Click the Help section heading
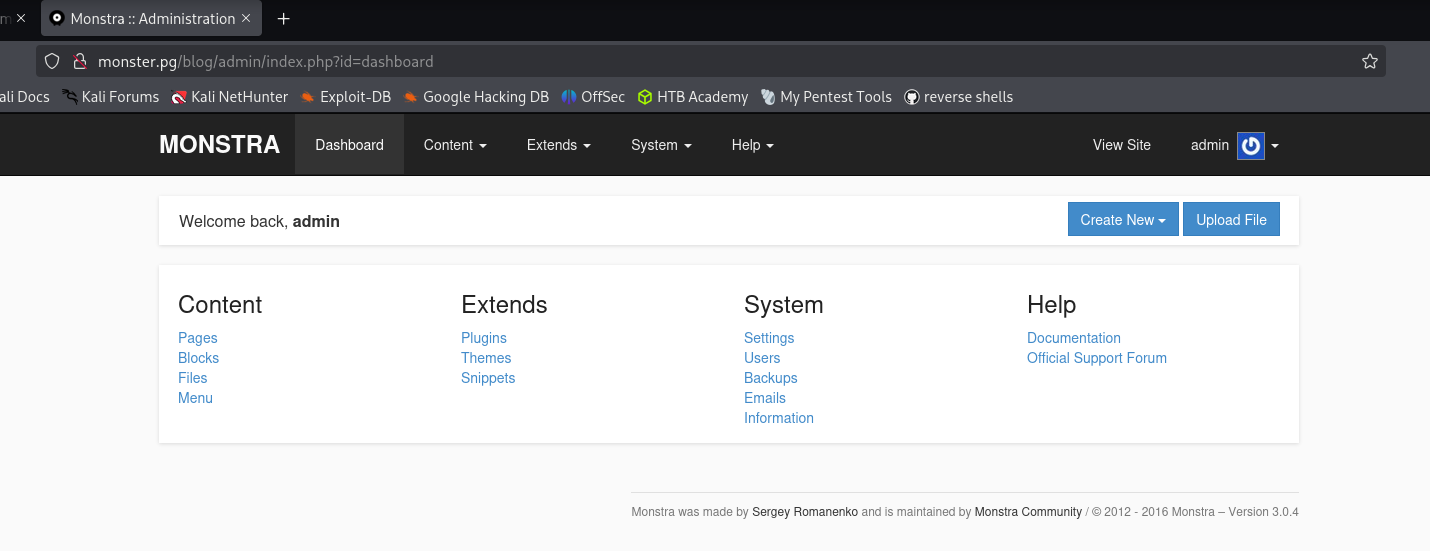This screenshot has height=551, width=1430. [1051, 305]
